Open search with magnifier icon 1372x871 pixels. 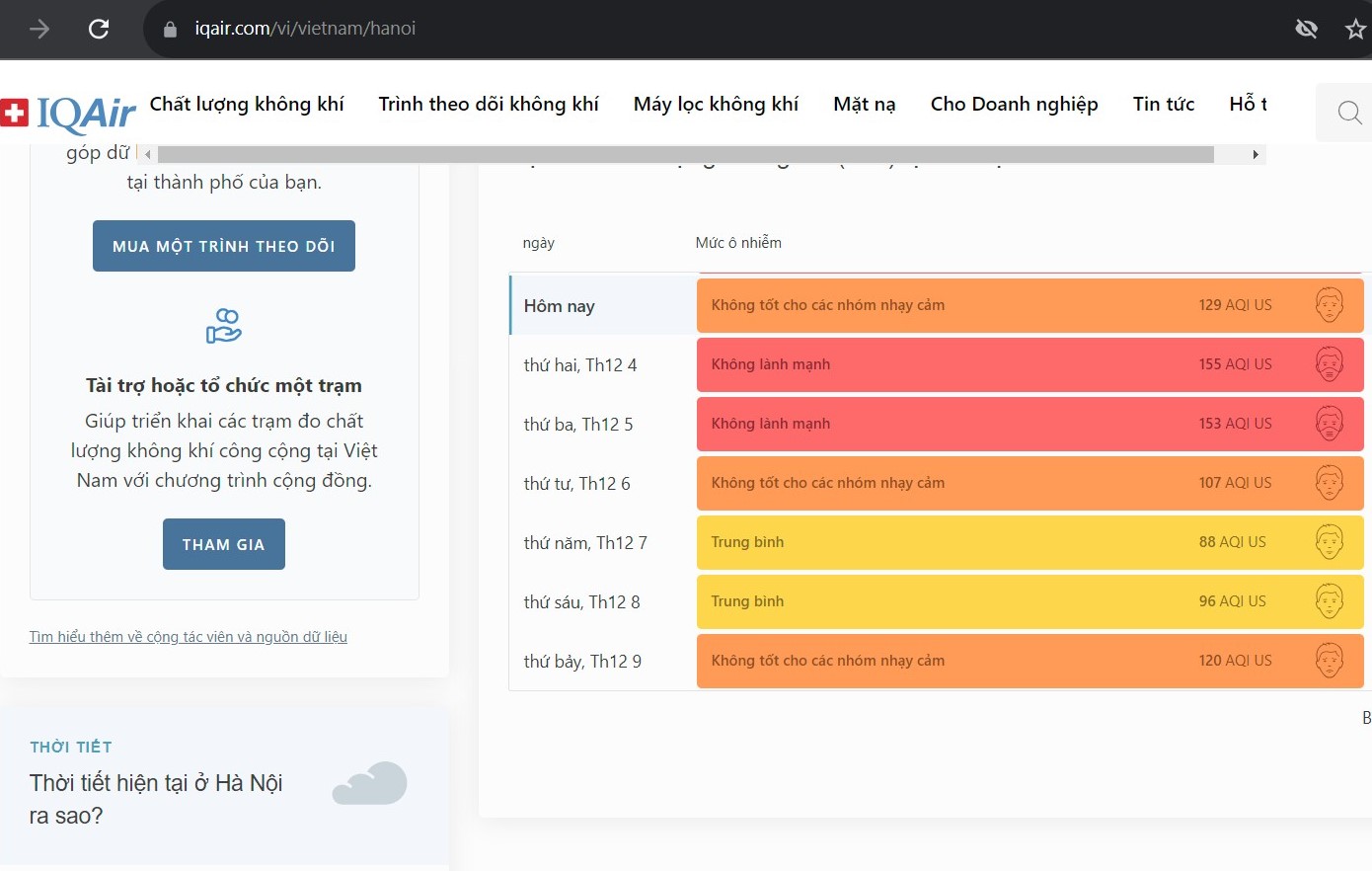[1348, 113]
